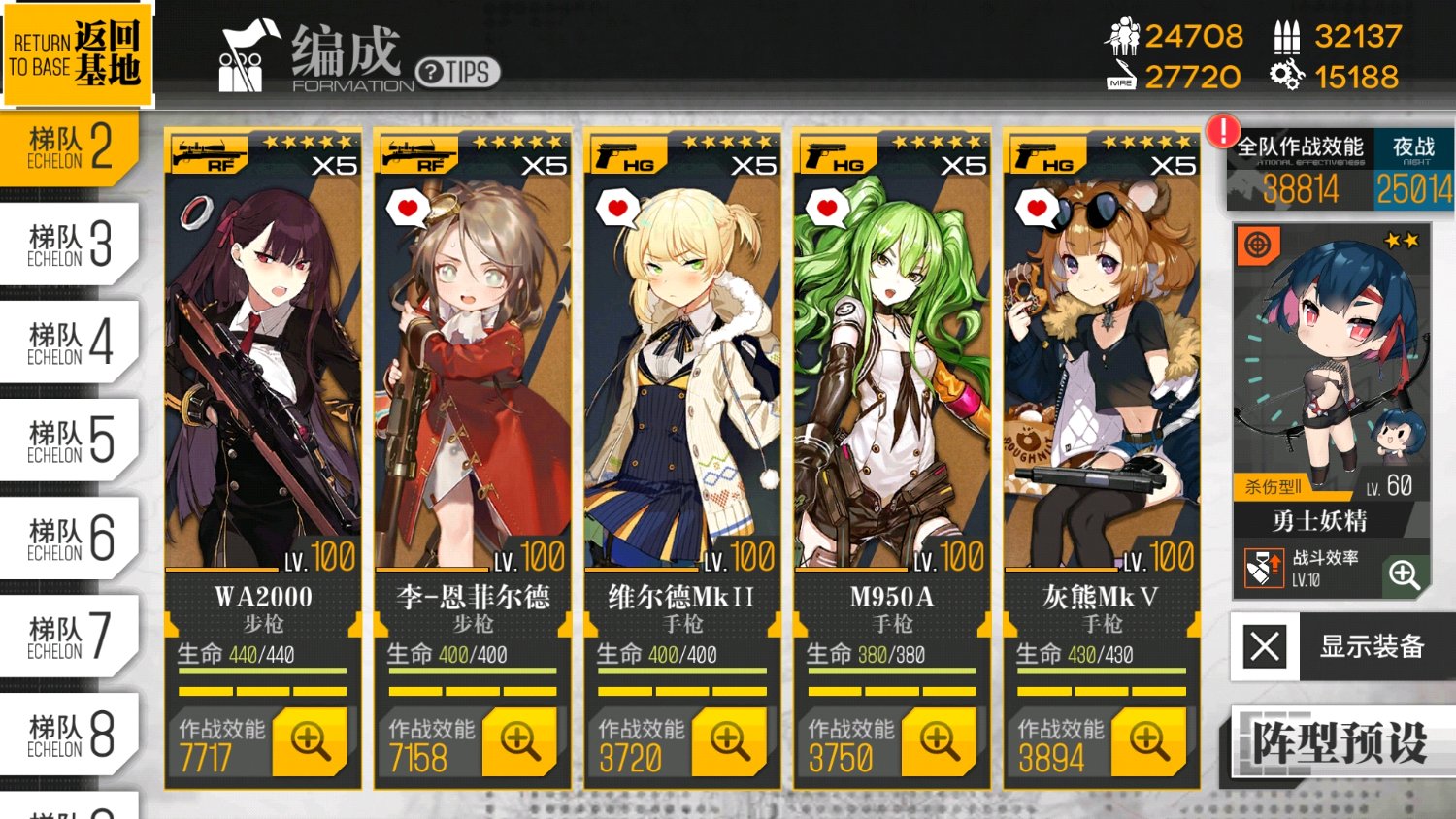Select Echelon 3 tab

tap(70, 244)
